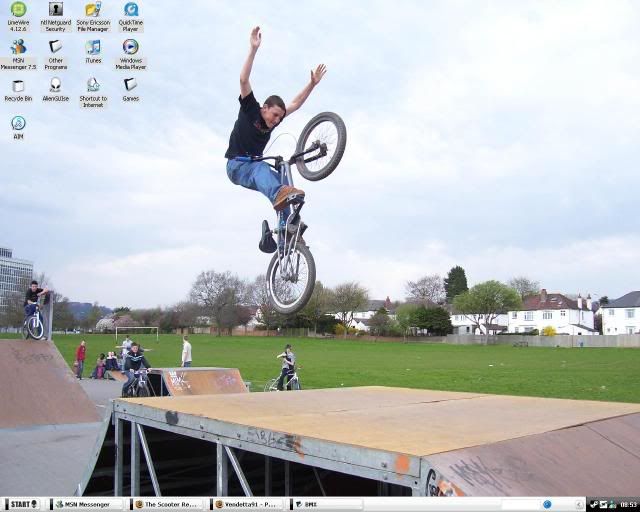
Task: Open the Recycle Bin icon
Action: point(18,90)
